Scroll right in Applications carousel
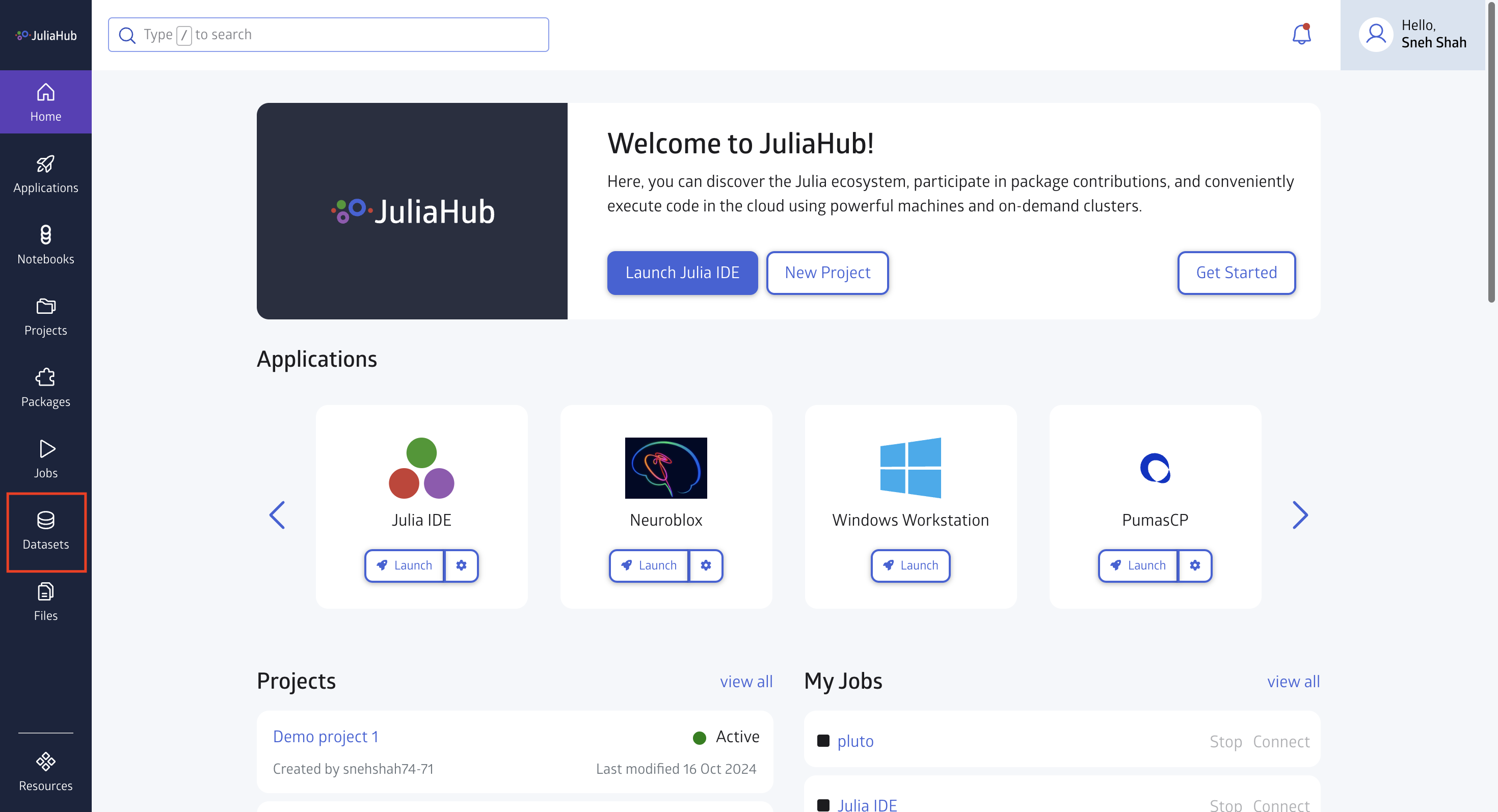1498x812 pixels. [x=1300, y=515]
